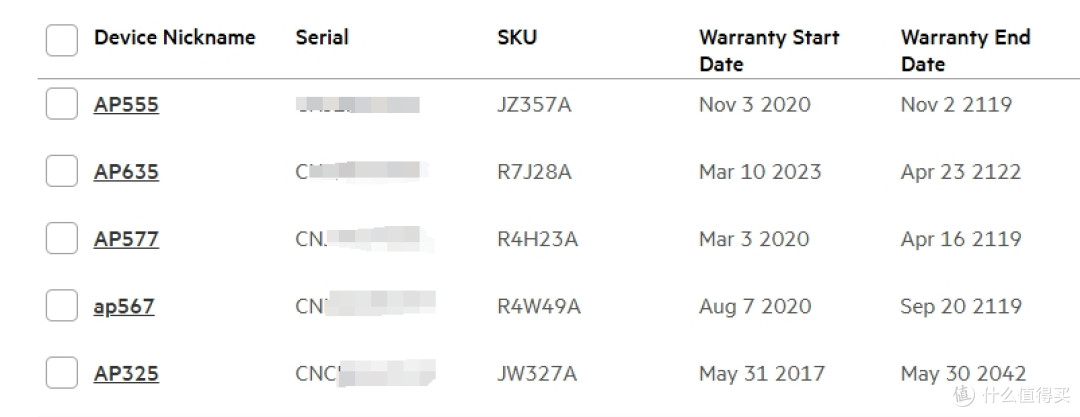View the AP325 device page
The height and width of the screenshot is (417, 1080).
click(126, 373)
